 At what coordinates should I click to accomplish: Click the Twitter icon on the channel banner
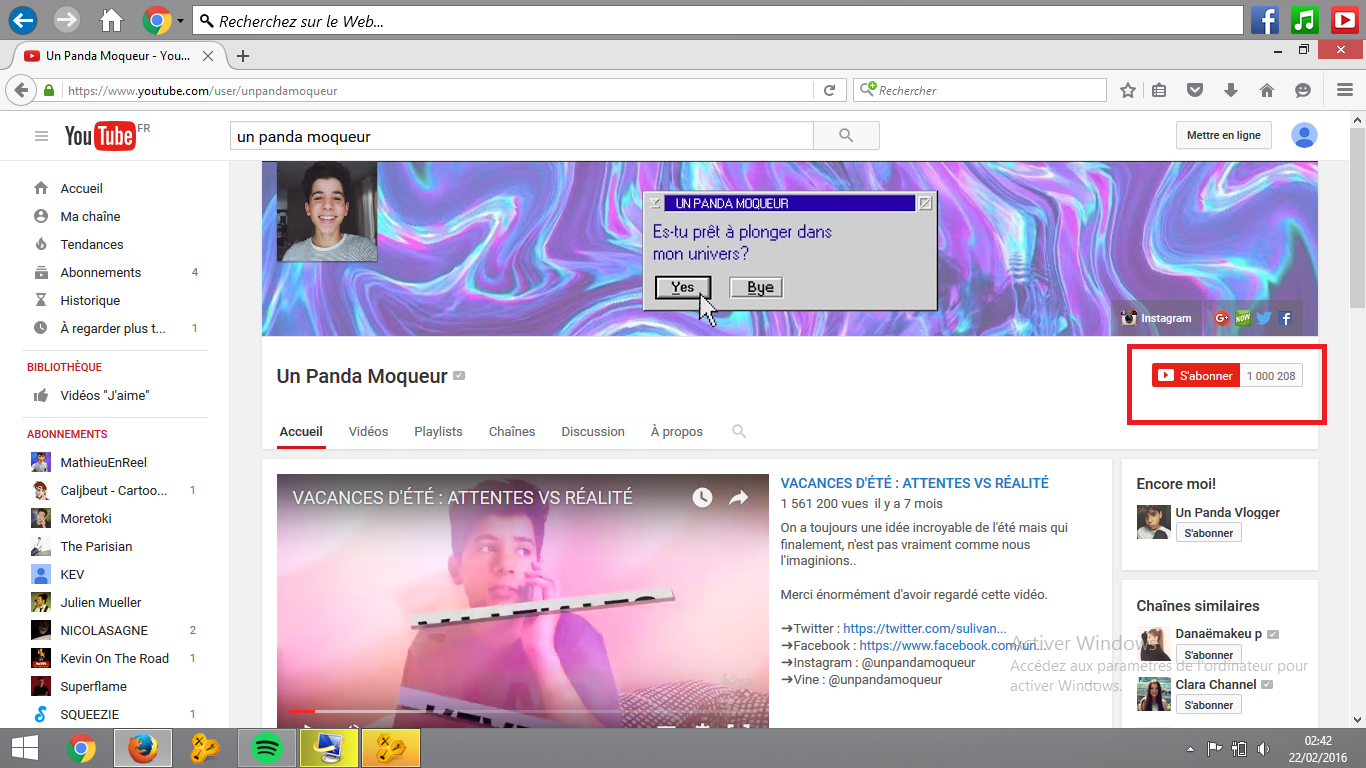[1264, 318]
